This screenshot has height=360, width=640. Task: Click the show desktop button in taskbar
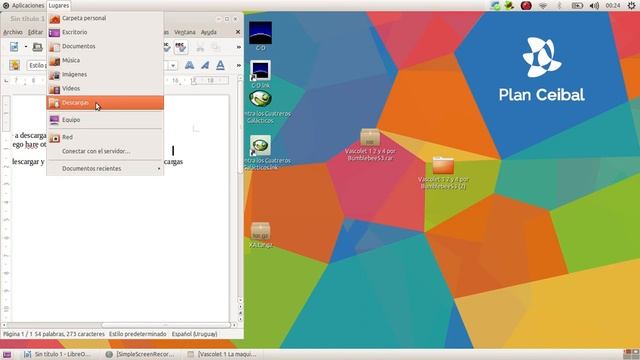click(x=7, y=354)
